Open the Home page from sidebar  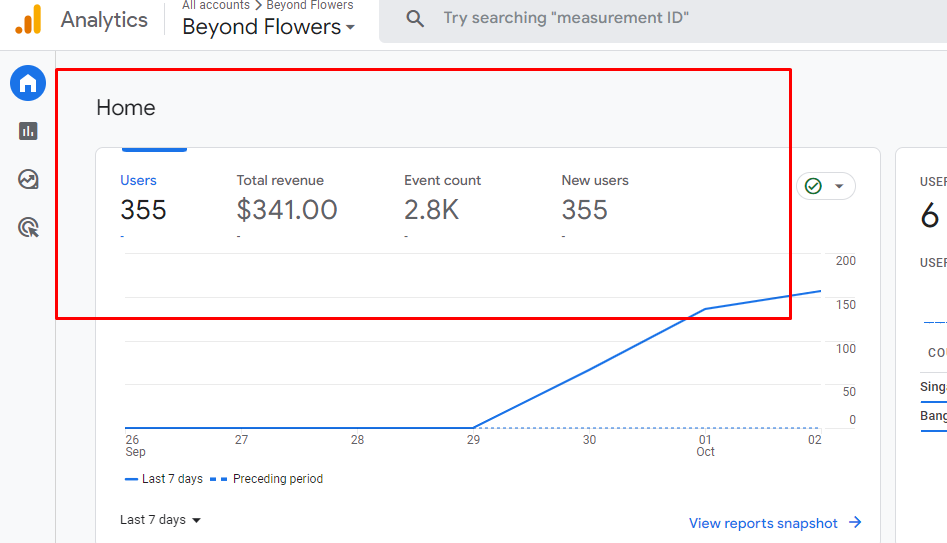28,83
